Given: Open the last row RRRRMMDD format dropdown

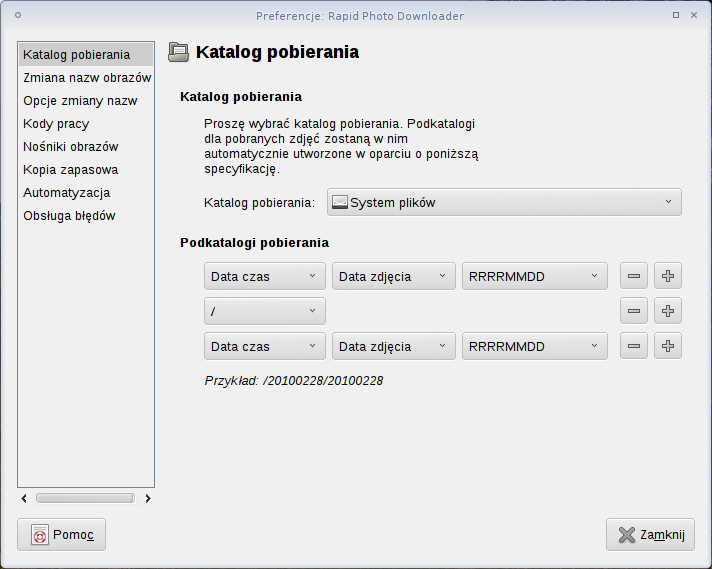Looking at the screenshot, I should pyautogui.click(x=534, y=346).
